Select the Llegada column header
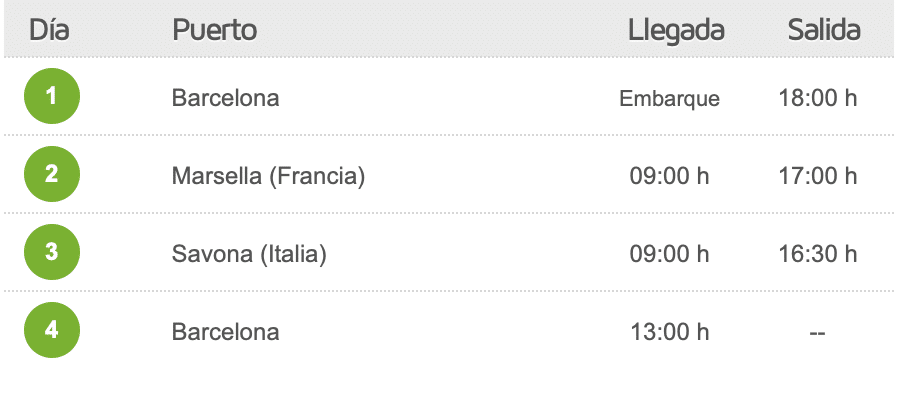Image resolution: width=898 pixels, height=408 pixels. [x=676, y=31]
